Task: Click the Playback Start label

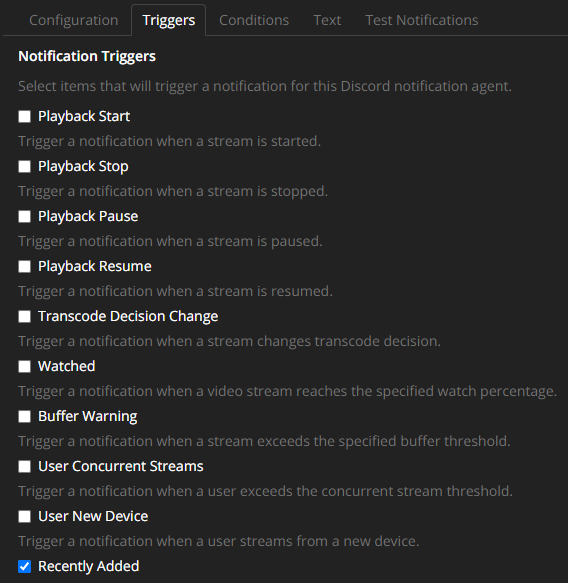Action: 84,116
